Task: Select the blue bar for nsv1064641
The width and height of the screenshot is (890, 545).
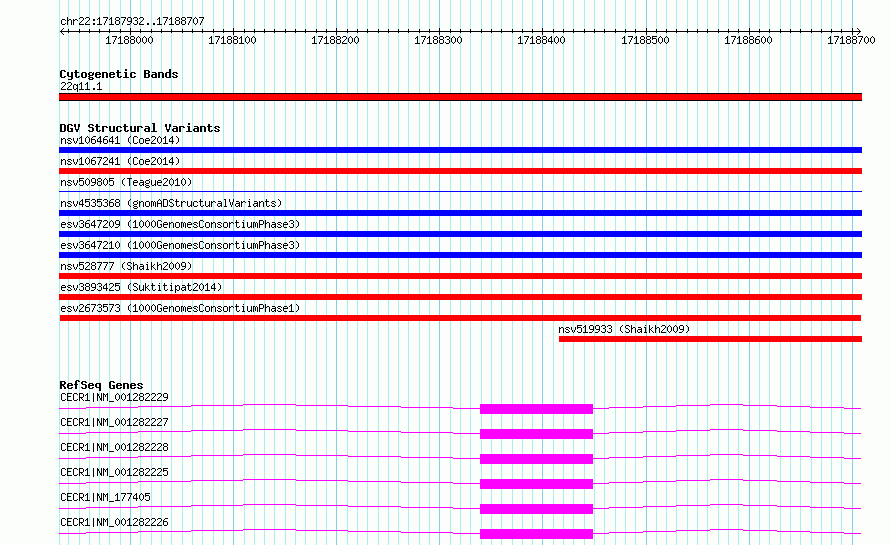Action: [460, 150]
